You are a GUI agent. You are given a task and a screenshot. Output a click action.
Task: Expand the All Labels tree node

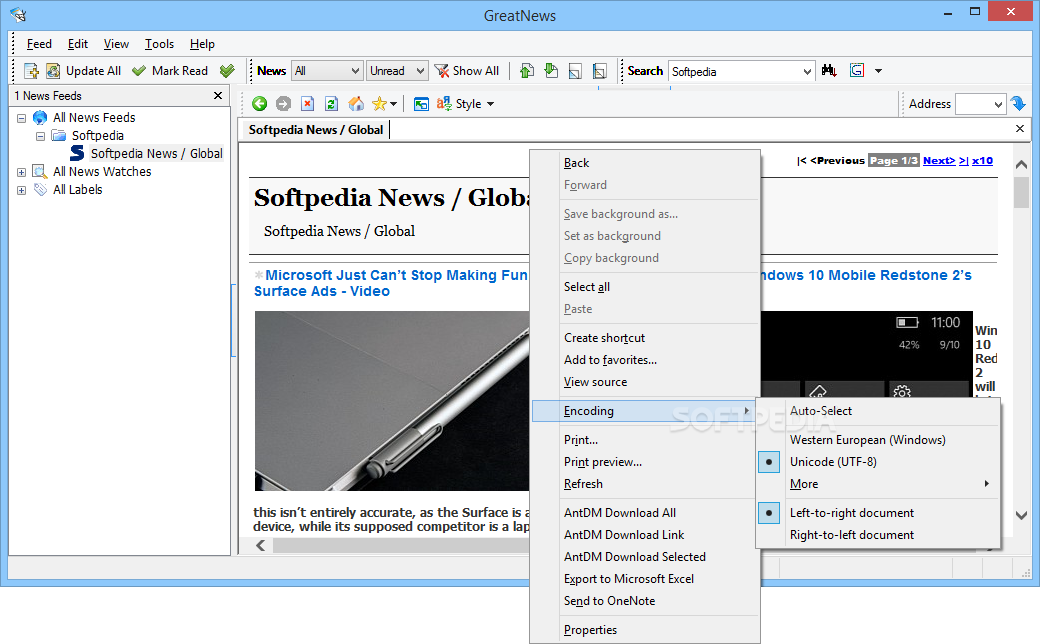pyautogui.click(x=21, y=190)
